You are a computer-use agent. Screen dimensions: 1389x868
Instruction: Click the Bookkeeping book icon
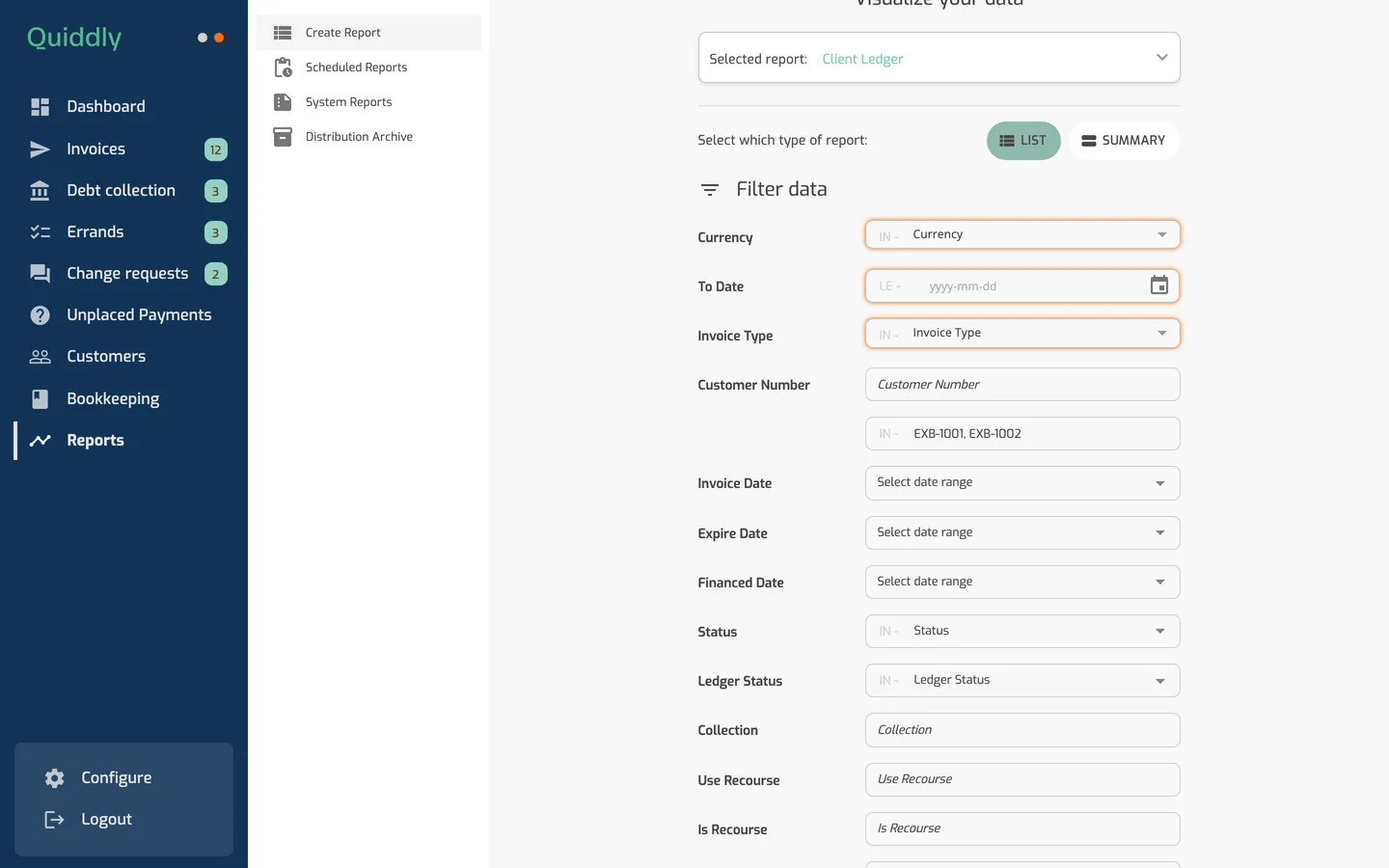tap(40, 398)
